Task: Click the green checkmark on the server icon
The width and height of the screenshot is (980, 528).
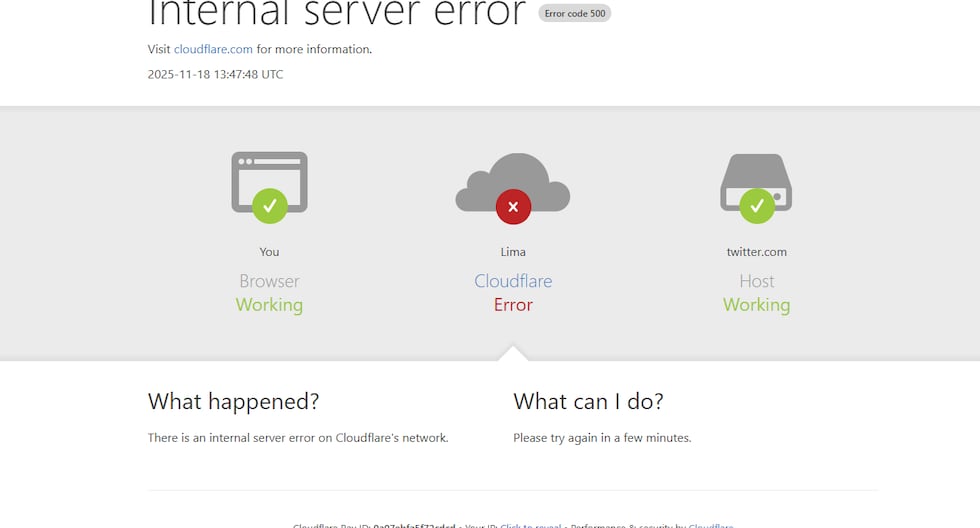Action: pyautogui.click(x=757, y=206)
